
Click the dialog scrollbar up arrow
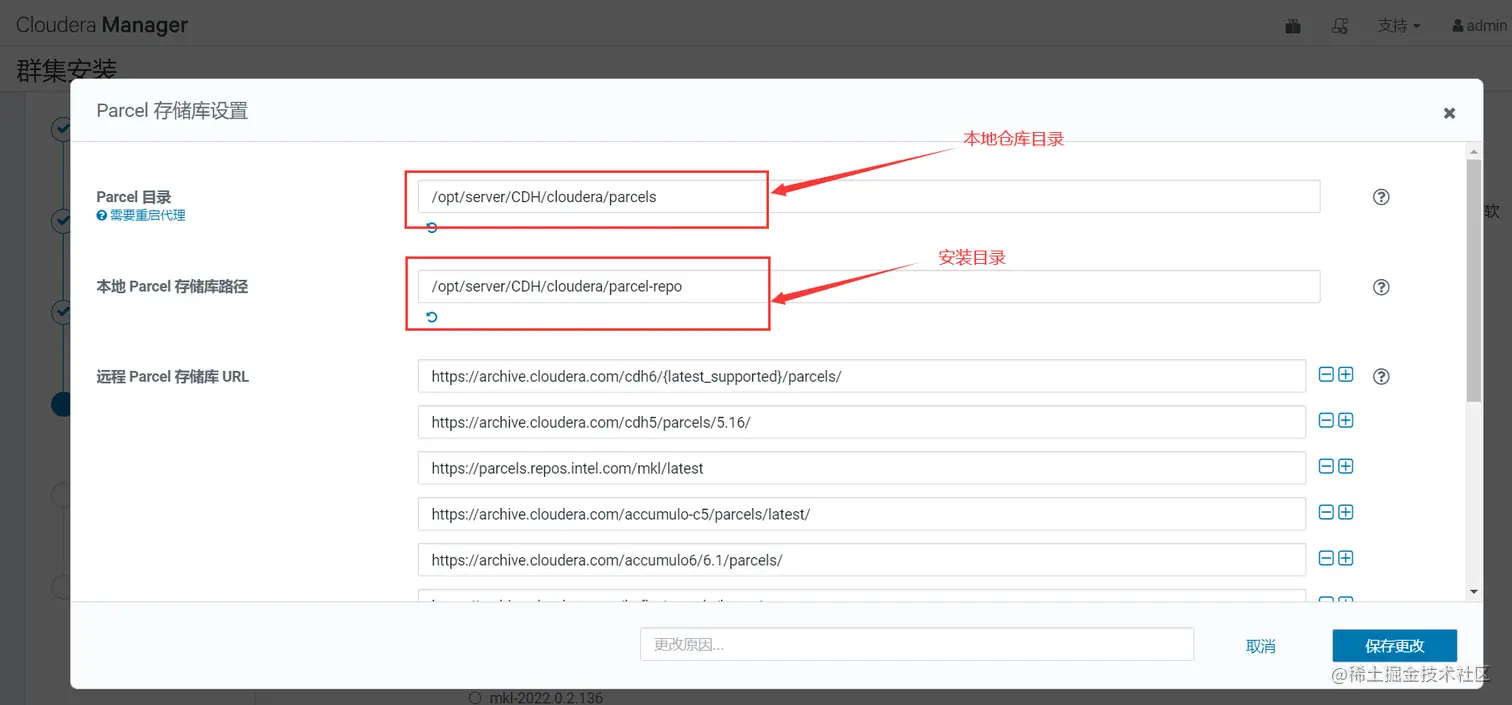click(1473, 151)
